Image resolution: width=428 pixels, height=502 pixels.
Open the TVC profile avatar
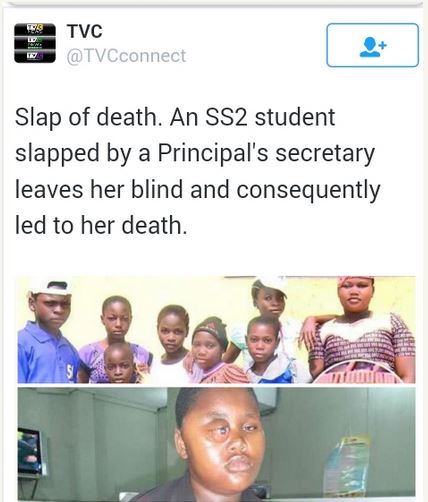(35, 43)
